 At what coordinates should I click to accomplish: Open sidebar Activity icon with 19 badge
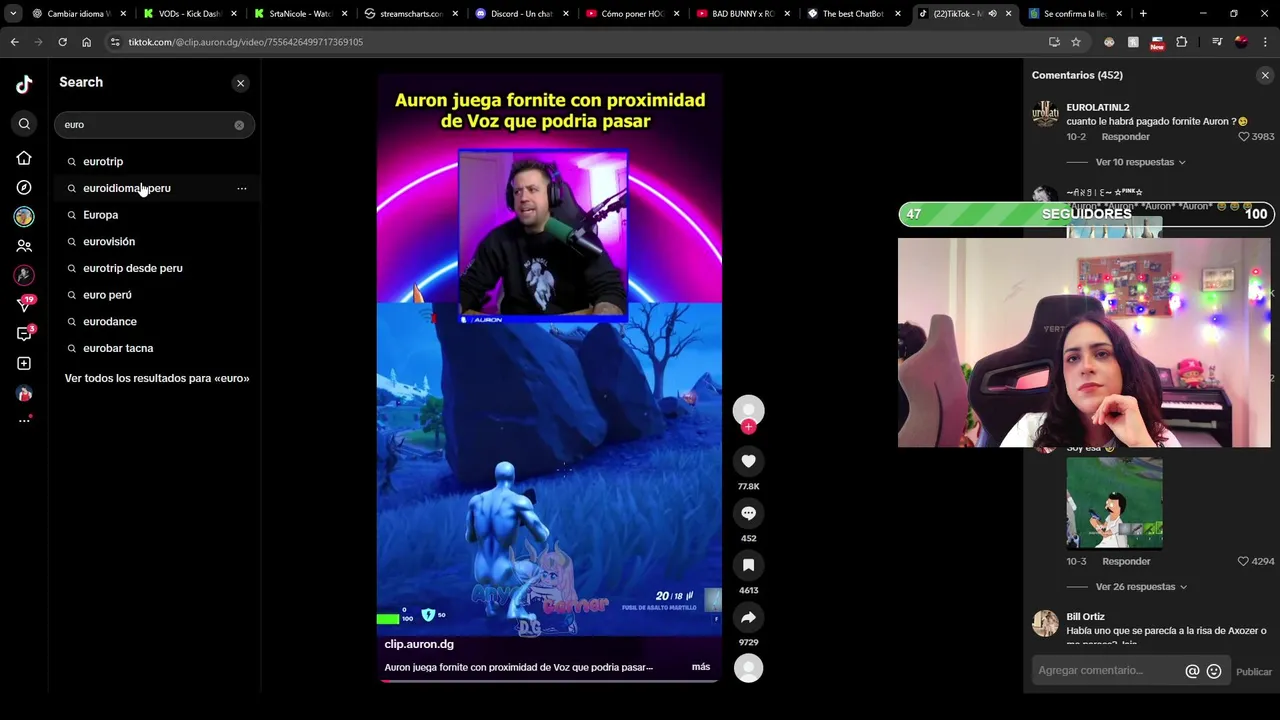pyautogui.click(x=24, y=304)
